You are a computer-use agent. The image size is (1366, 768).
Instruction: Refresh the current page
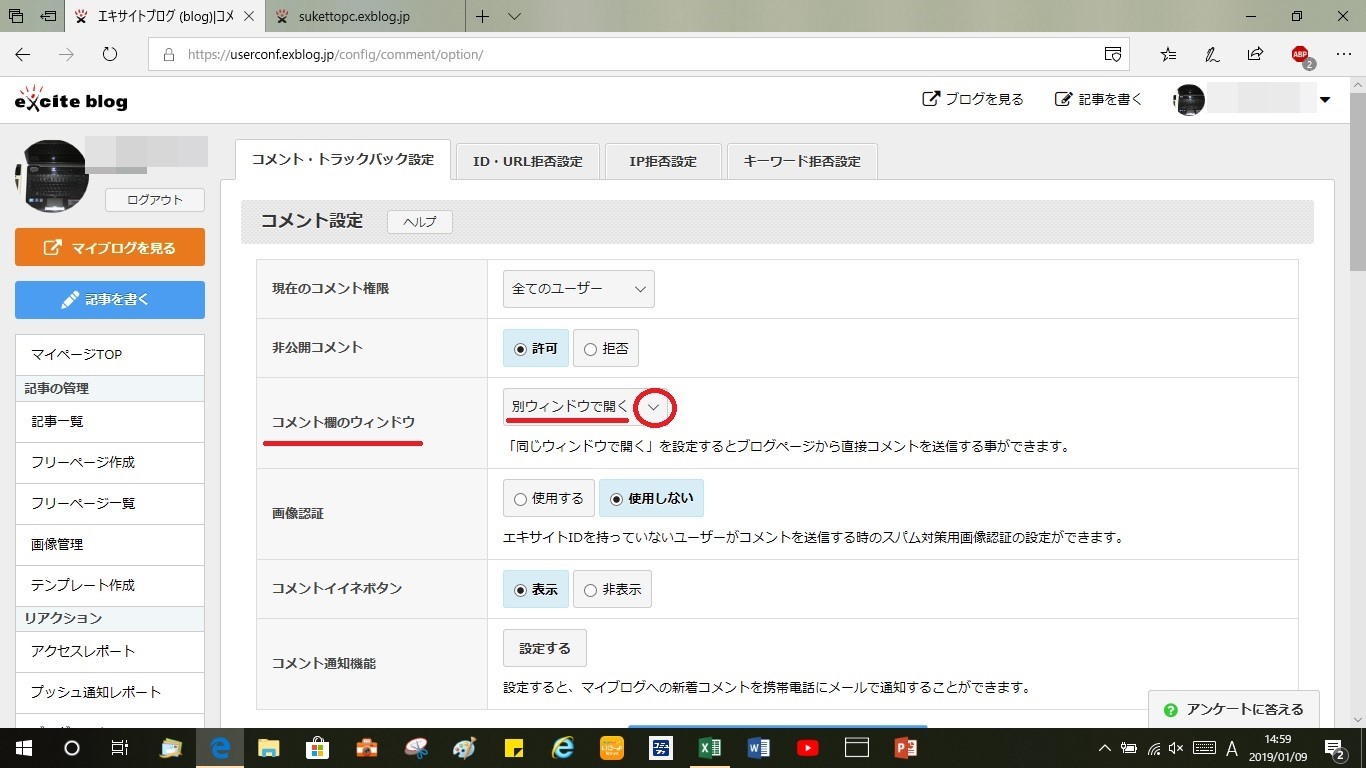pos(110,54)
